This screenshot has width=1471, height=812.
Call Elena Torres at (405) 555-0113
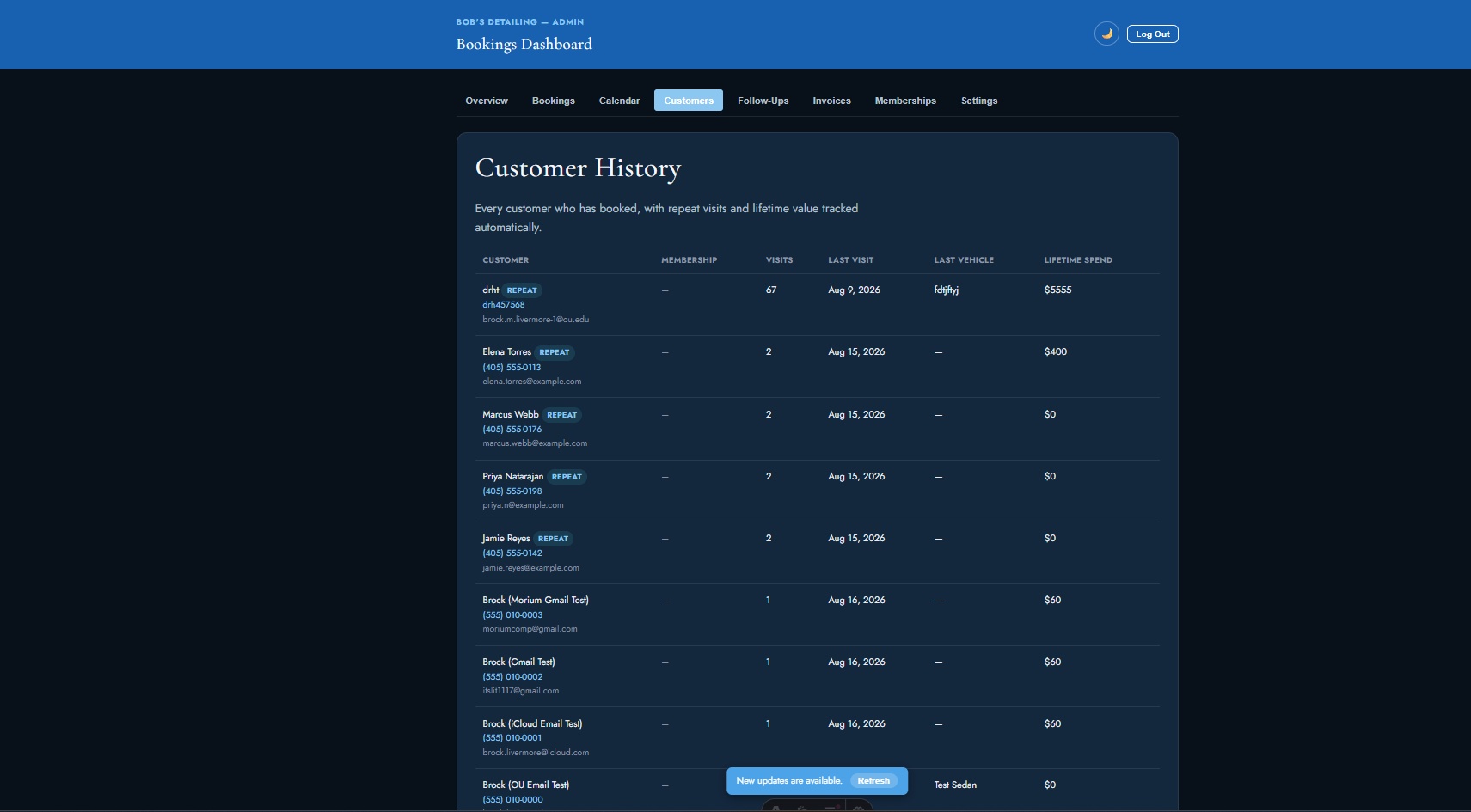pos(512,367)
